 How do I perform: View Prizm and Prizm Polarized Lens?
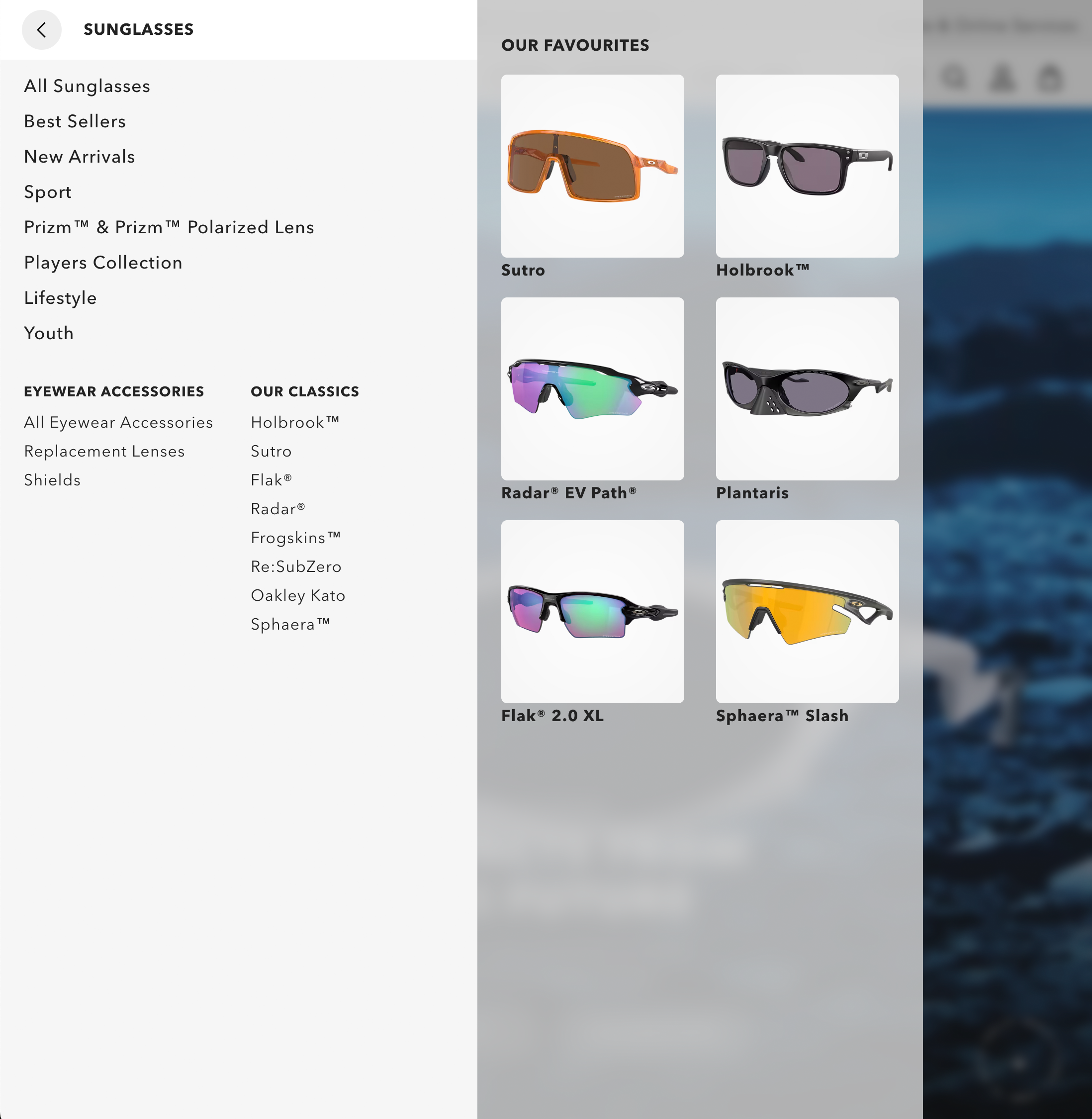[168, 227]
